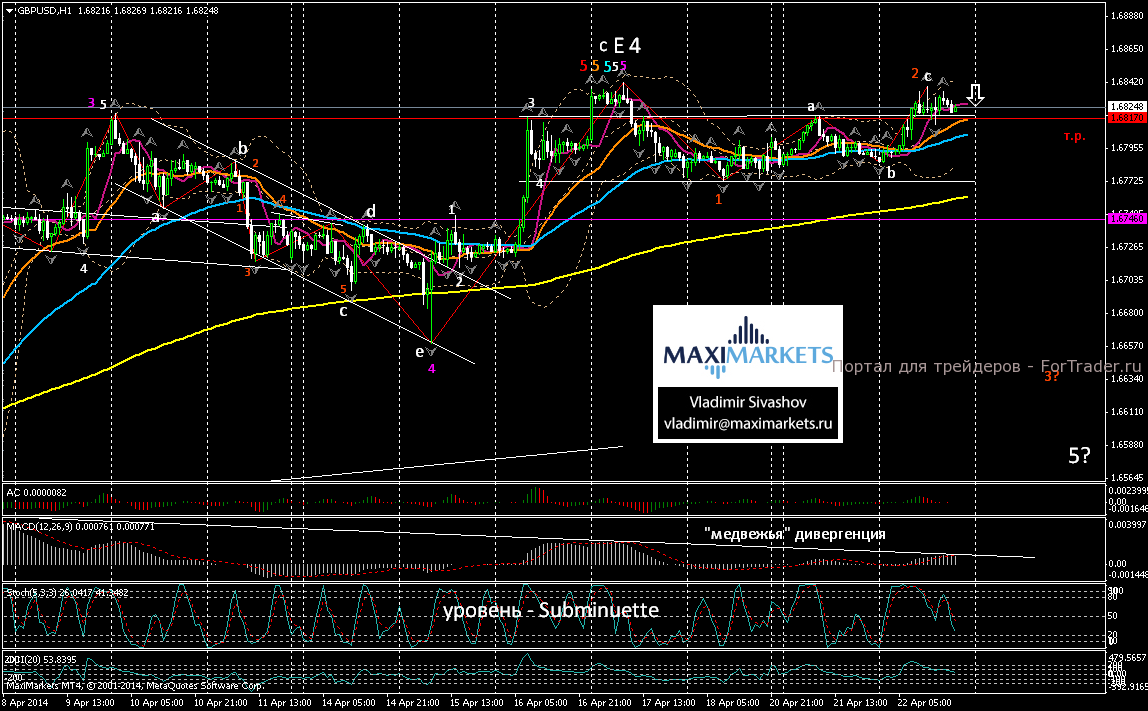Click the magenta '3' label near 9 Apr peak
The width and height of the screenshot is (1148, 711).
pos(92,103)
